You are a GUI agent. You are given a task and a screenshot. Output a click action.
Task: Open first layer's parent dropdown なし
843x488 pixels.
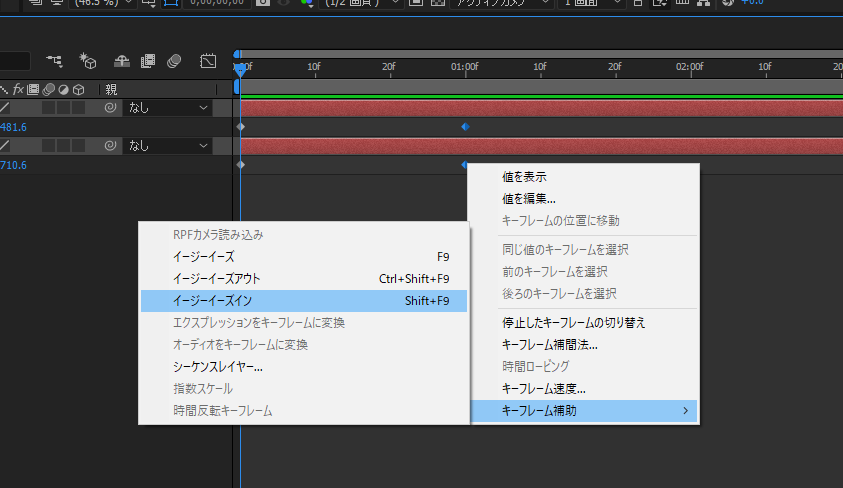(167, 107)
